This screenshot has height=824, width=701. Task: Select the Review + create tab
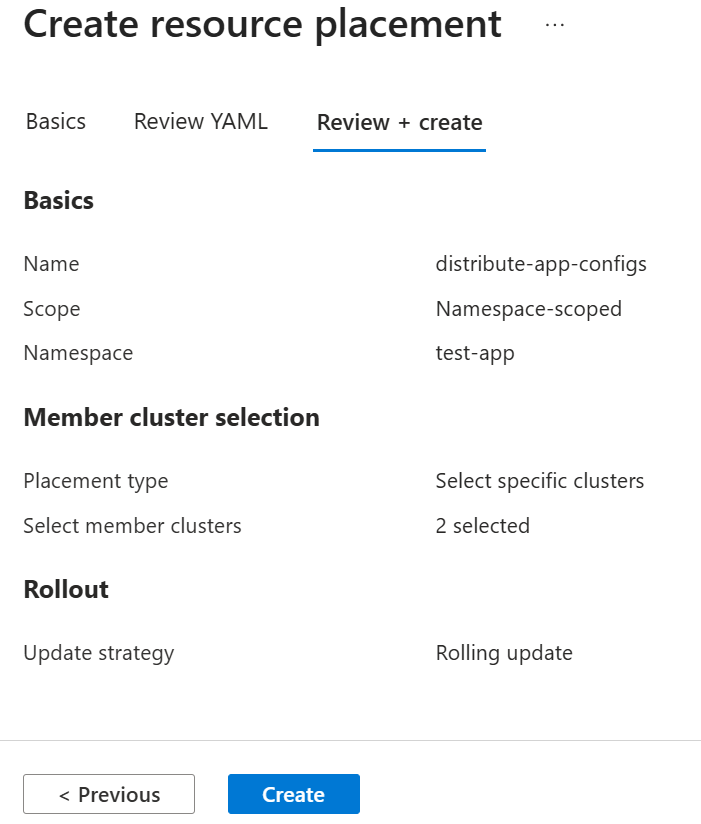pyautogui.click(x=399, y=122)
